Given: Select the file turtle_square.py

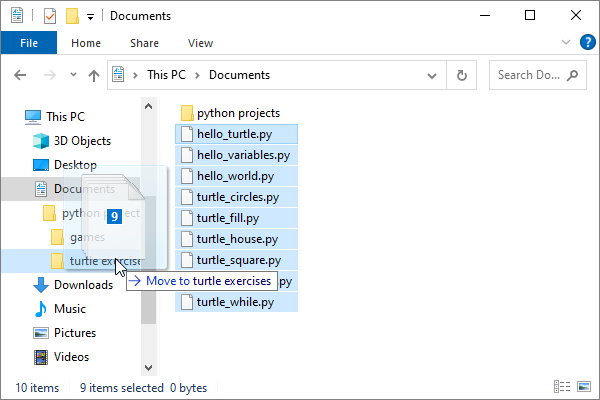Looking at the screenshot, I should 236,260.
